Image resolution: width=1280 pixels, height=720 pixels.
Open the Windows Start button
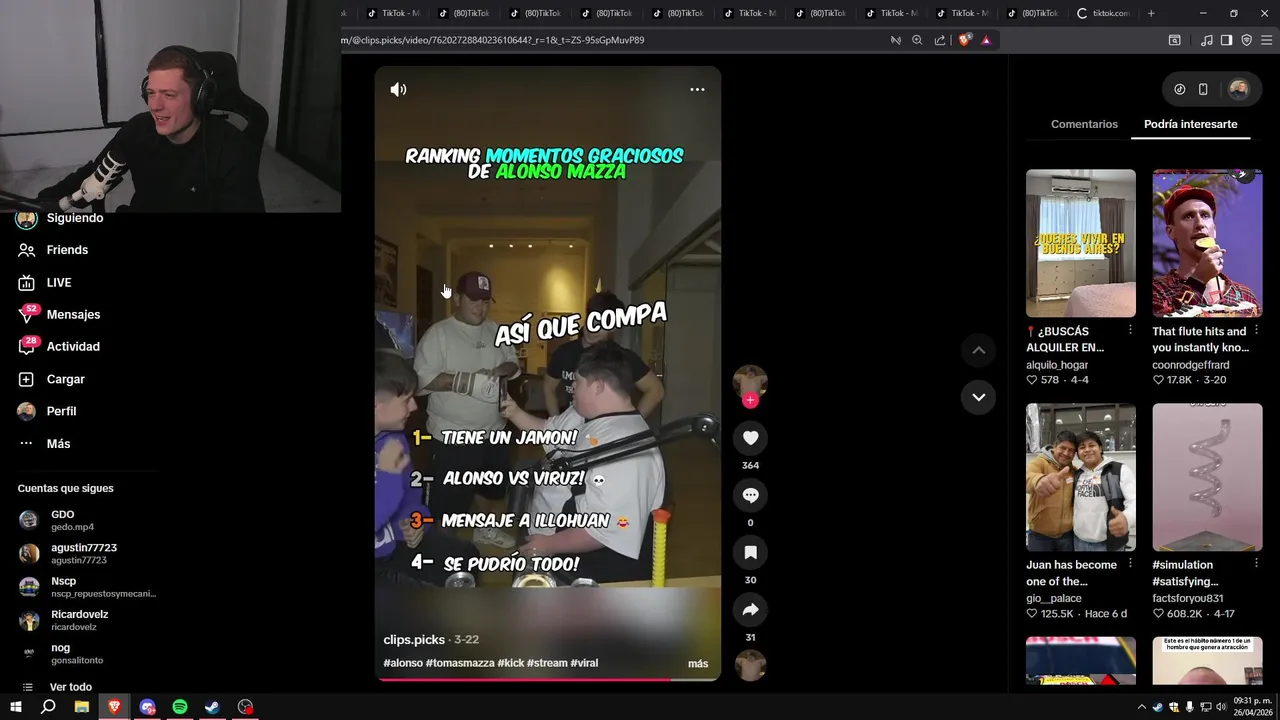pos(15,707)
